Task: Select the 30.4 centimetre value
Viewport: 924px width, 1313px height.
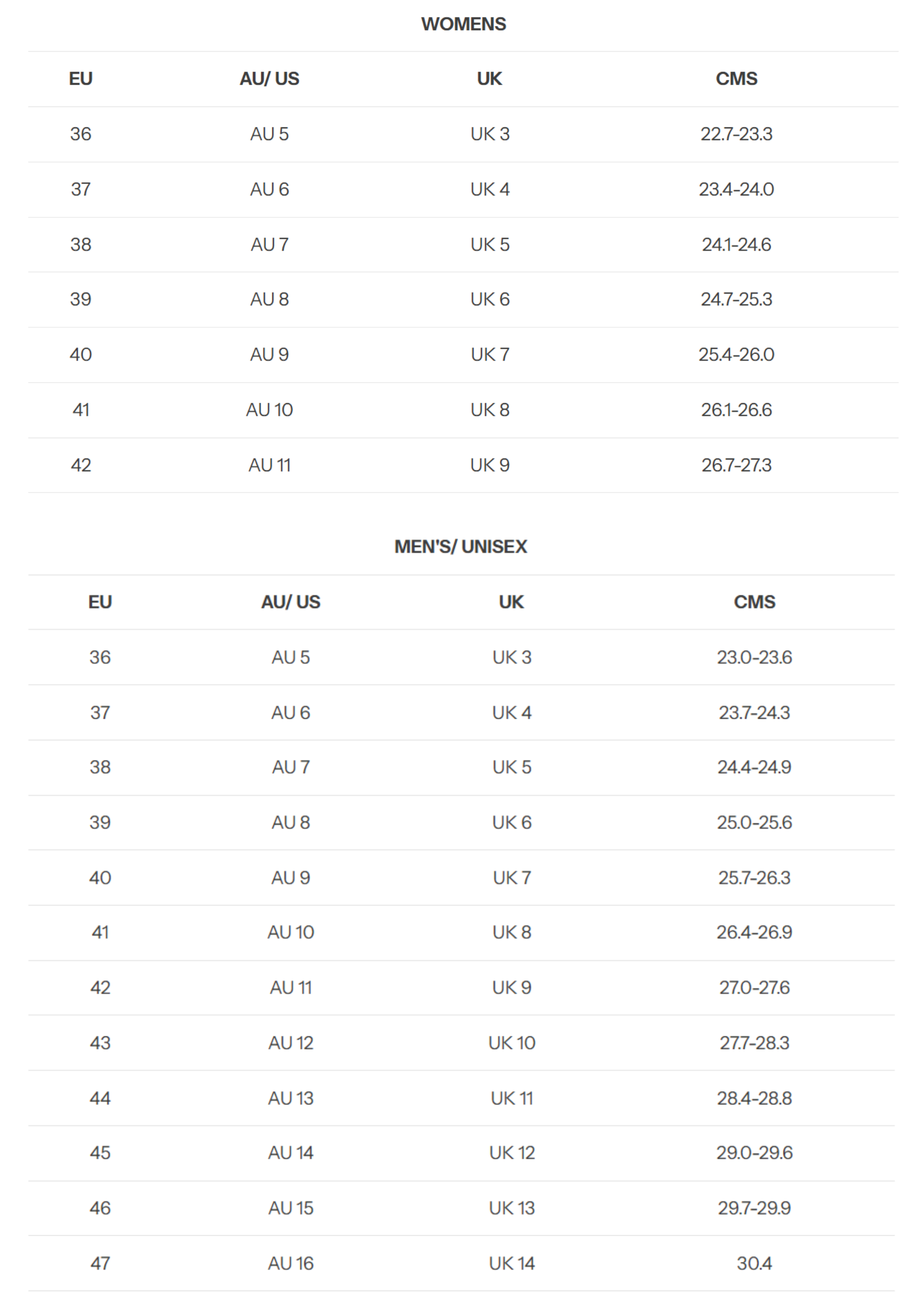Action: [754, 1263]
